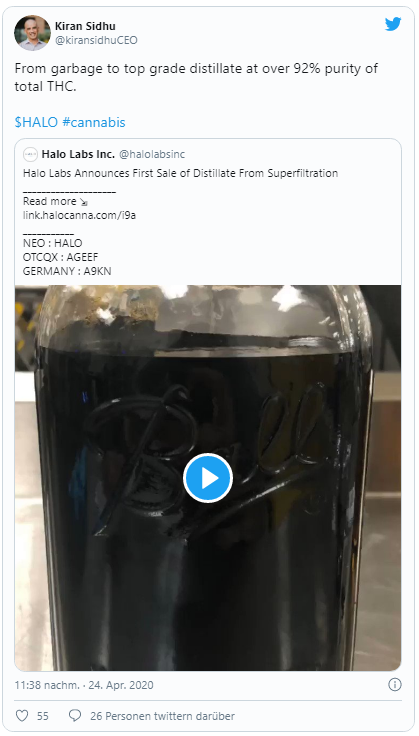Open the quoted tweet headline text
The image size is (419, 736).
pos(180,173)
